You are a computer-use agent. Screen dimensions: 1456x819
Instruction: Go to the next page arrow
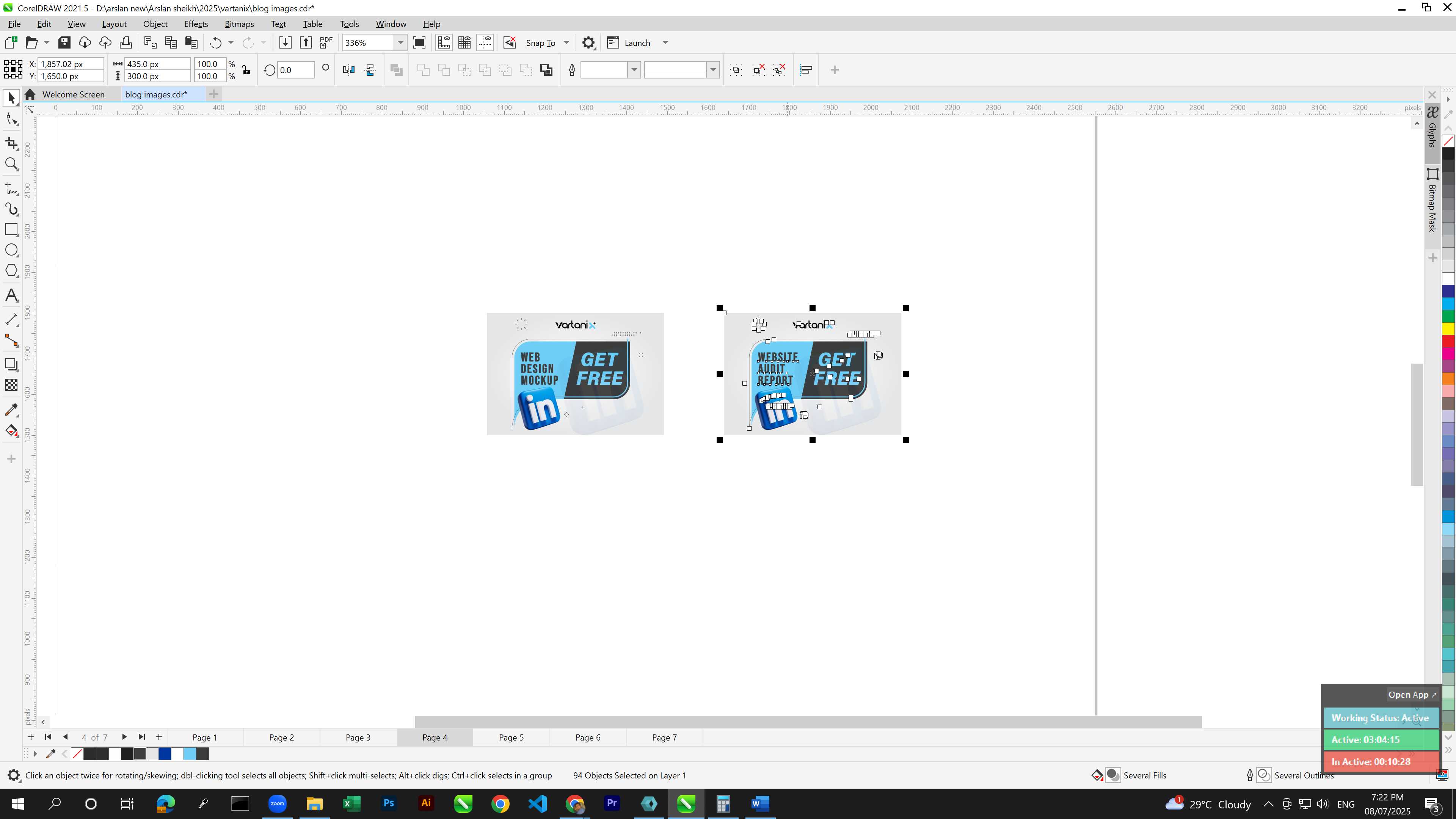tap(124, 737)
